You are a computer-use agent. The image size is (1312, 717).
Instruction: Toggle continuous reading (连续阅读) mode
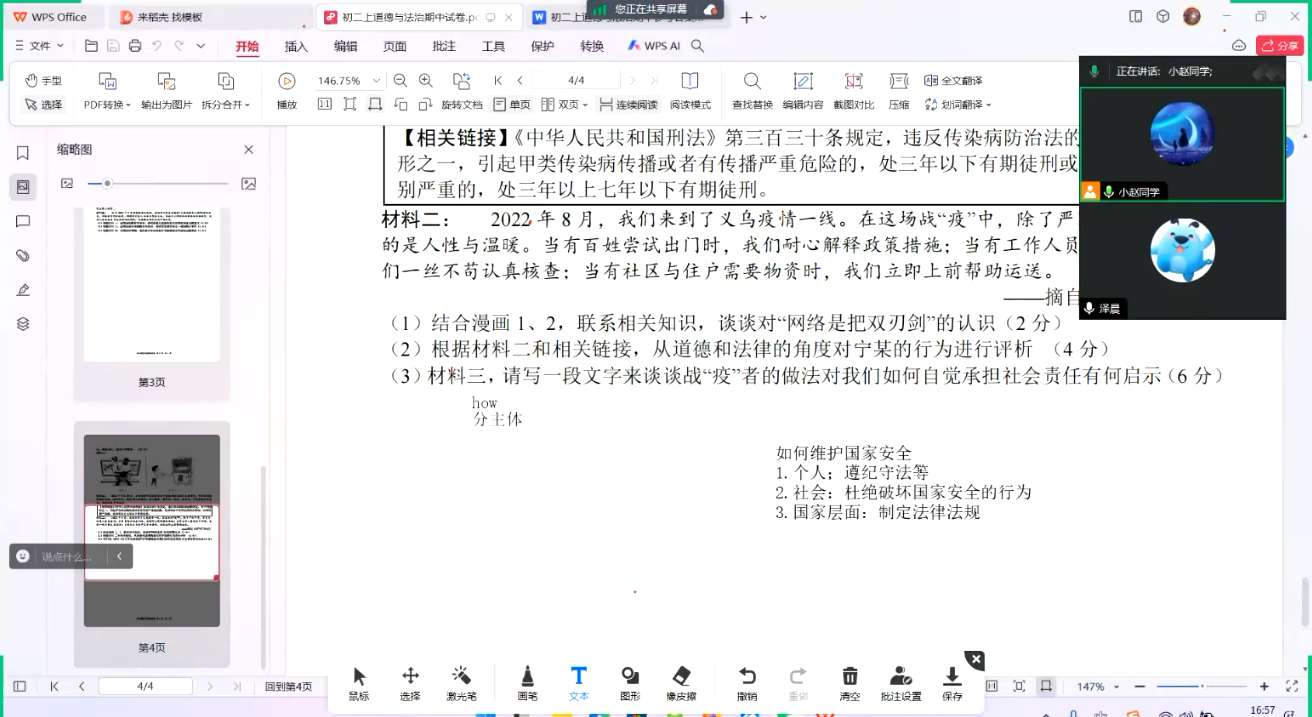point(629,105)
